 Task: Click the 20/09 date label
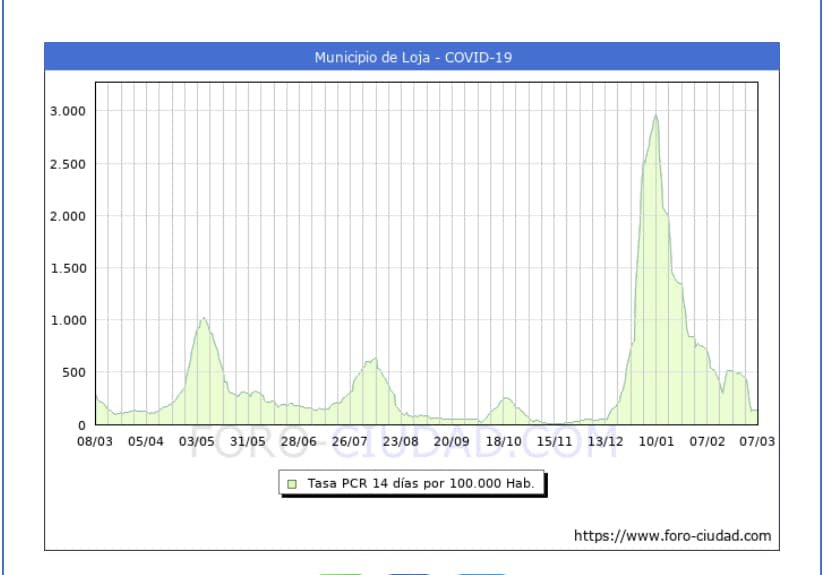tap(452, 441)
